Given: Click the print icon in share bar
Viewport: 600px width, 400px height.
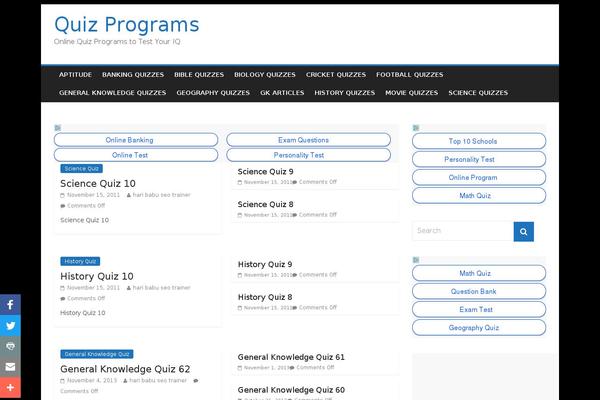Looking at the screenshot, I should (10, 345).
